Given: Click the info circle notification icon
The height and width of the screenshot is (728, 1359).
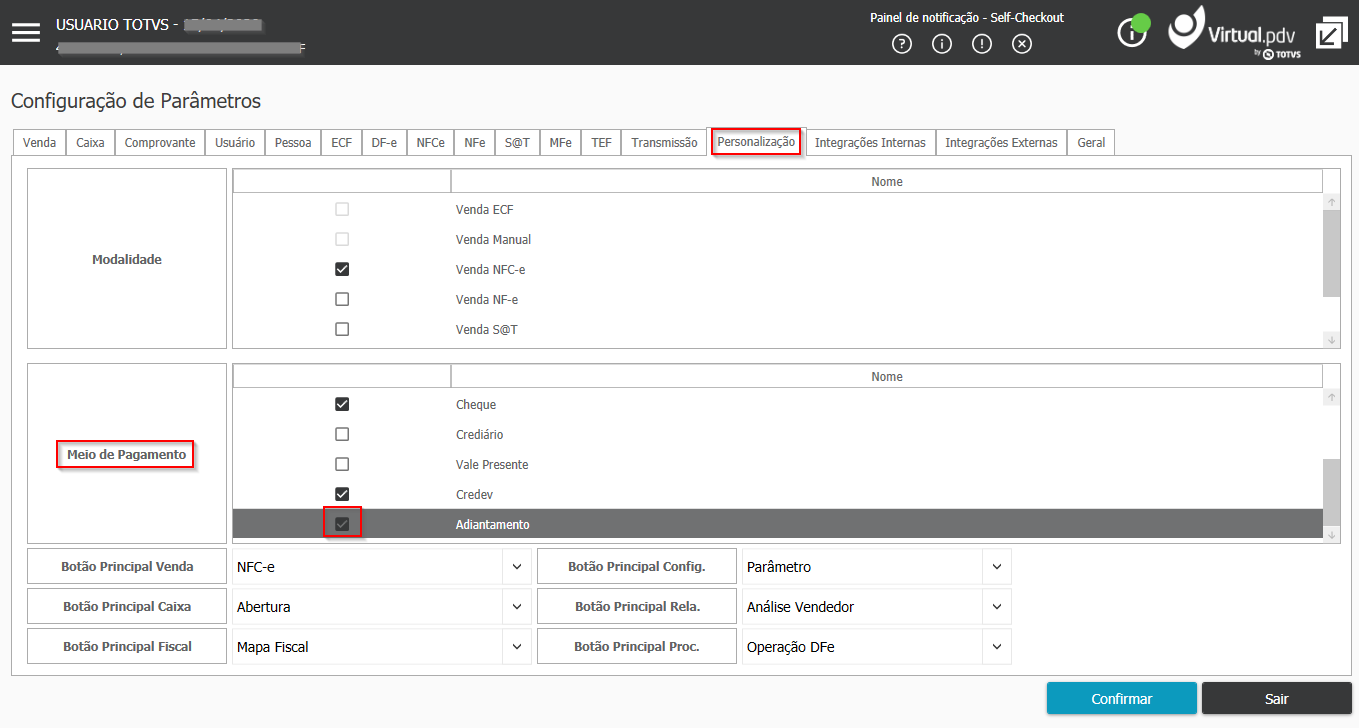Looking at the screenshot, I should (942, 44).
